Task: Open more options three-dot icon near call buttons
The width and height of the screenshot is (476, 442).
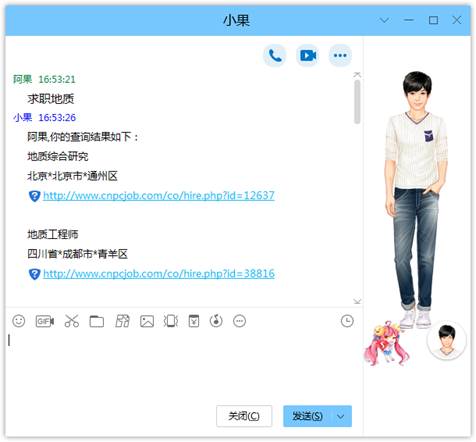Action: click(x=340, y=55)
